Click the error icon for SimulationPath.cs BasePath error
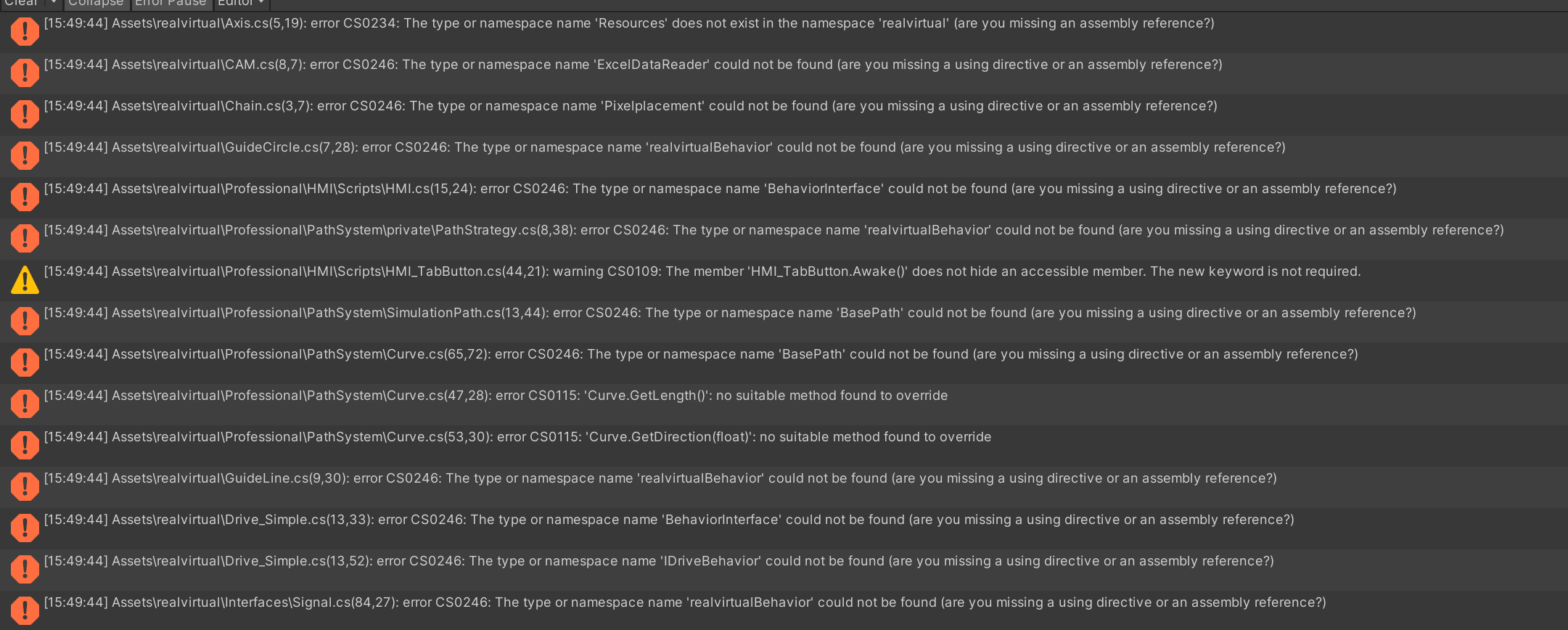This screenshot has width=1568, height=630. 25,321
